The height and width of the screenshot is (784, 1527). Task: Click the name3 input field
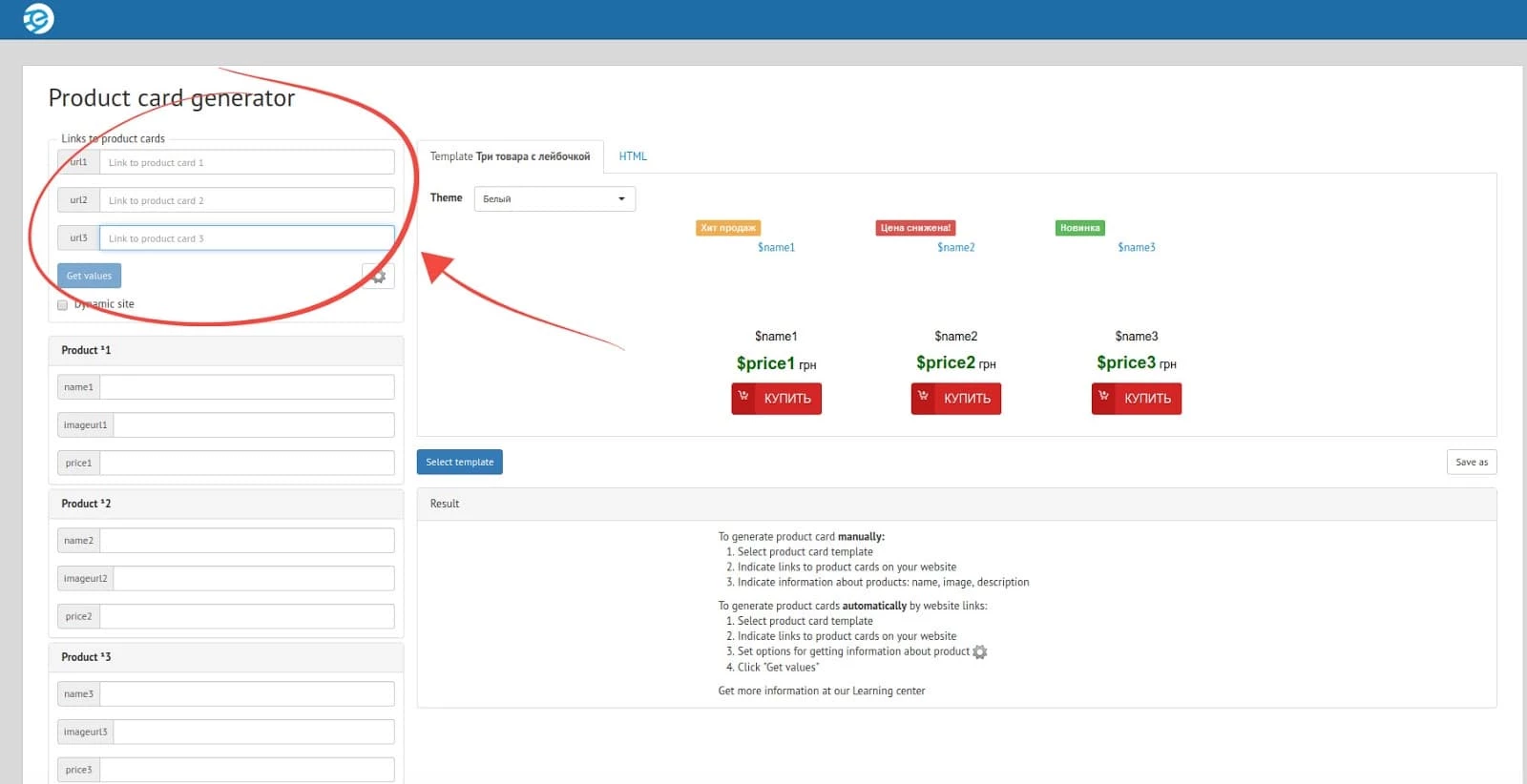(247, 694)
